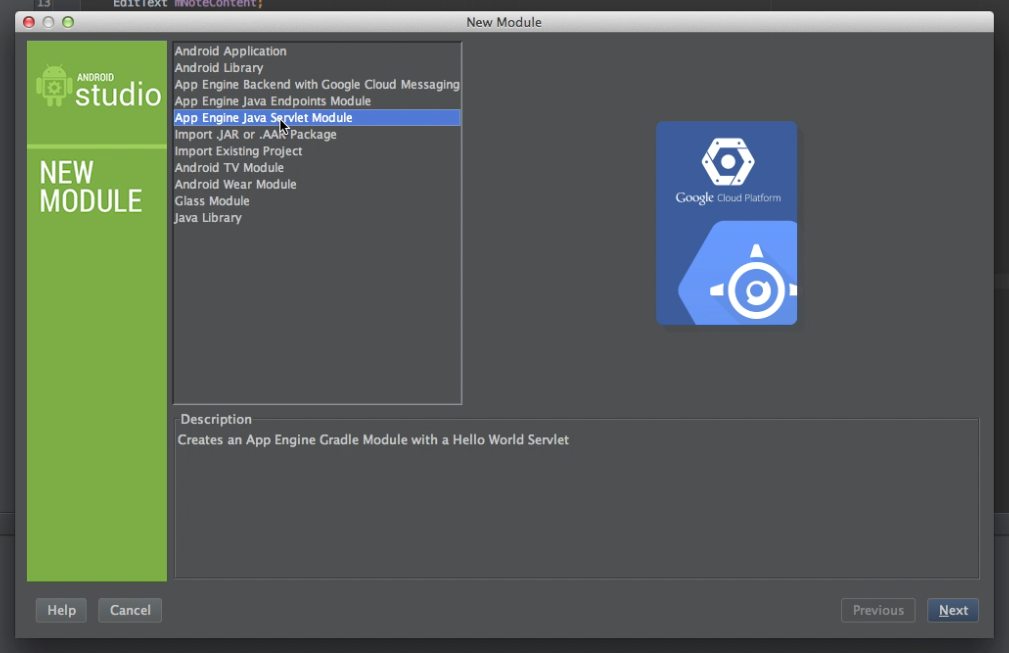Close the New Module window
1009x653 pixels.
click(x=29, y=22)
